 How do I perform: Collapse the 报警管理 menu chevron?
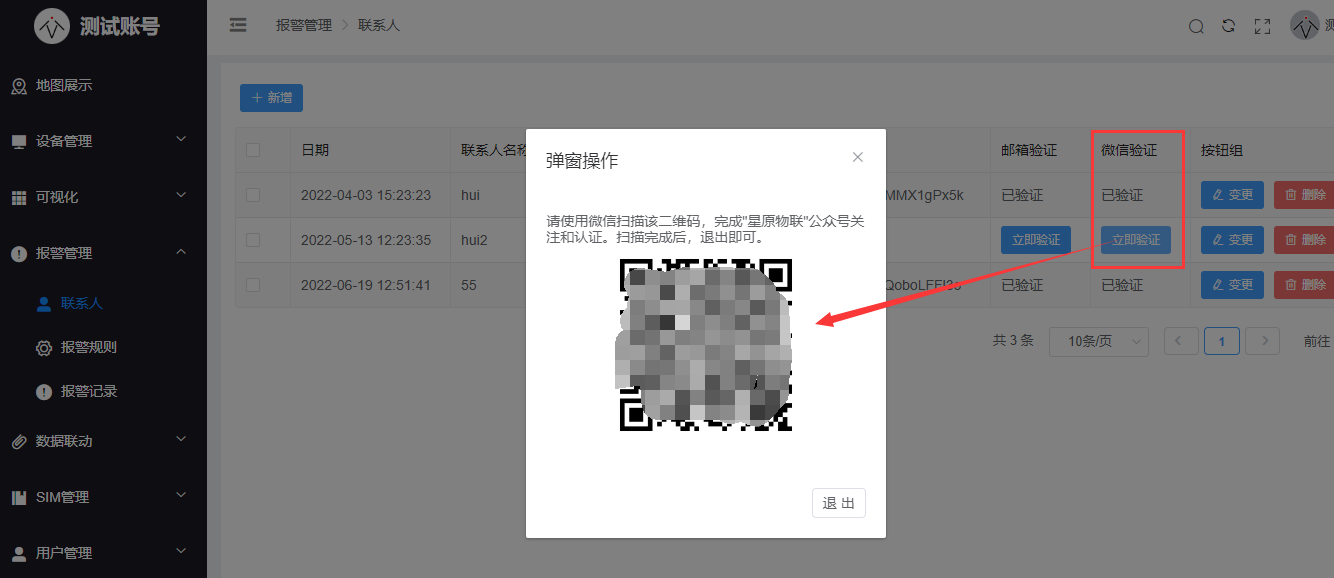pyautogui.click(x=181, y=251)
